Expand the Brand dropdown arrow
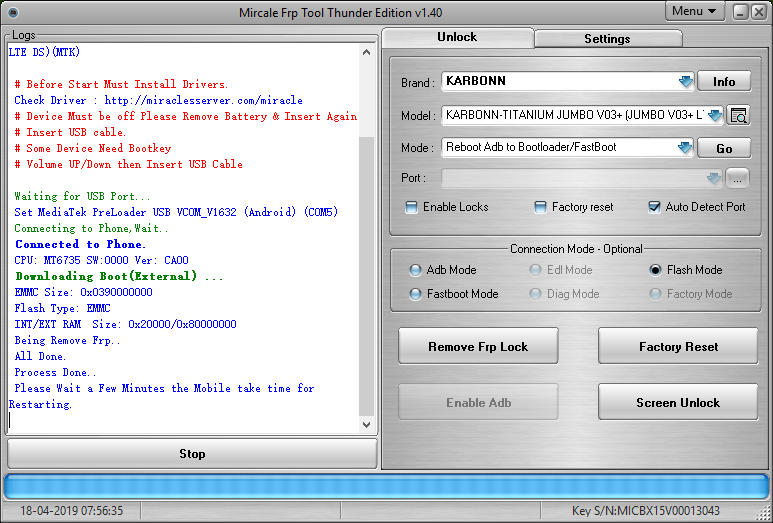The width and height of the screenshot is (773, 523). point(685,81)
